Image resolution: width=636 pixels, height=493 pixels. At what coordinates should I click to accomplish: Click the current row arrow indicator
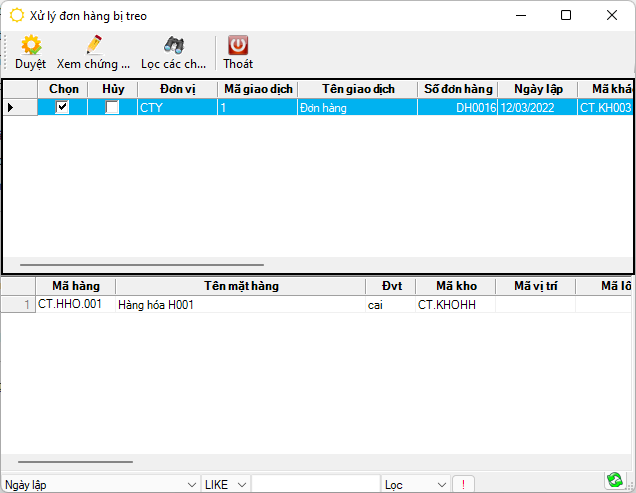(x=11, y=107)
